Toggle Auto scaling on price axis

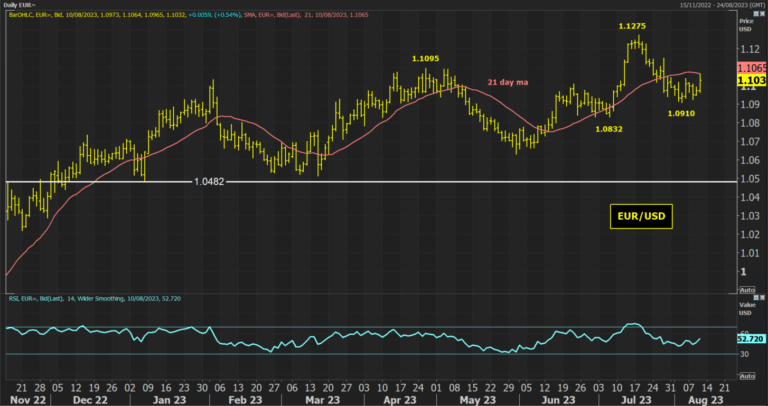pyautogui.click(x=747, y=290)
